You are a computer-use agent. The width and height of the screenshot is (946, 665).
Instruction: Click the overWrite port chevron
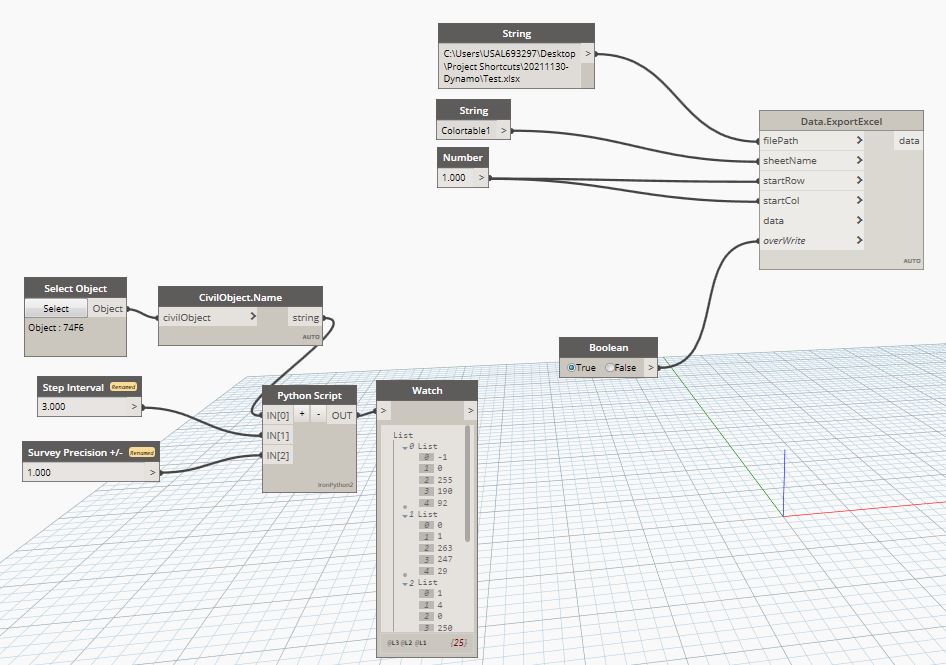point(859,240)
